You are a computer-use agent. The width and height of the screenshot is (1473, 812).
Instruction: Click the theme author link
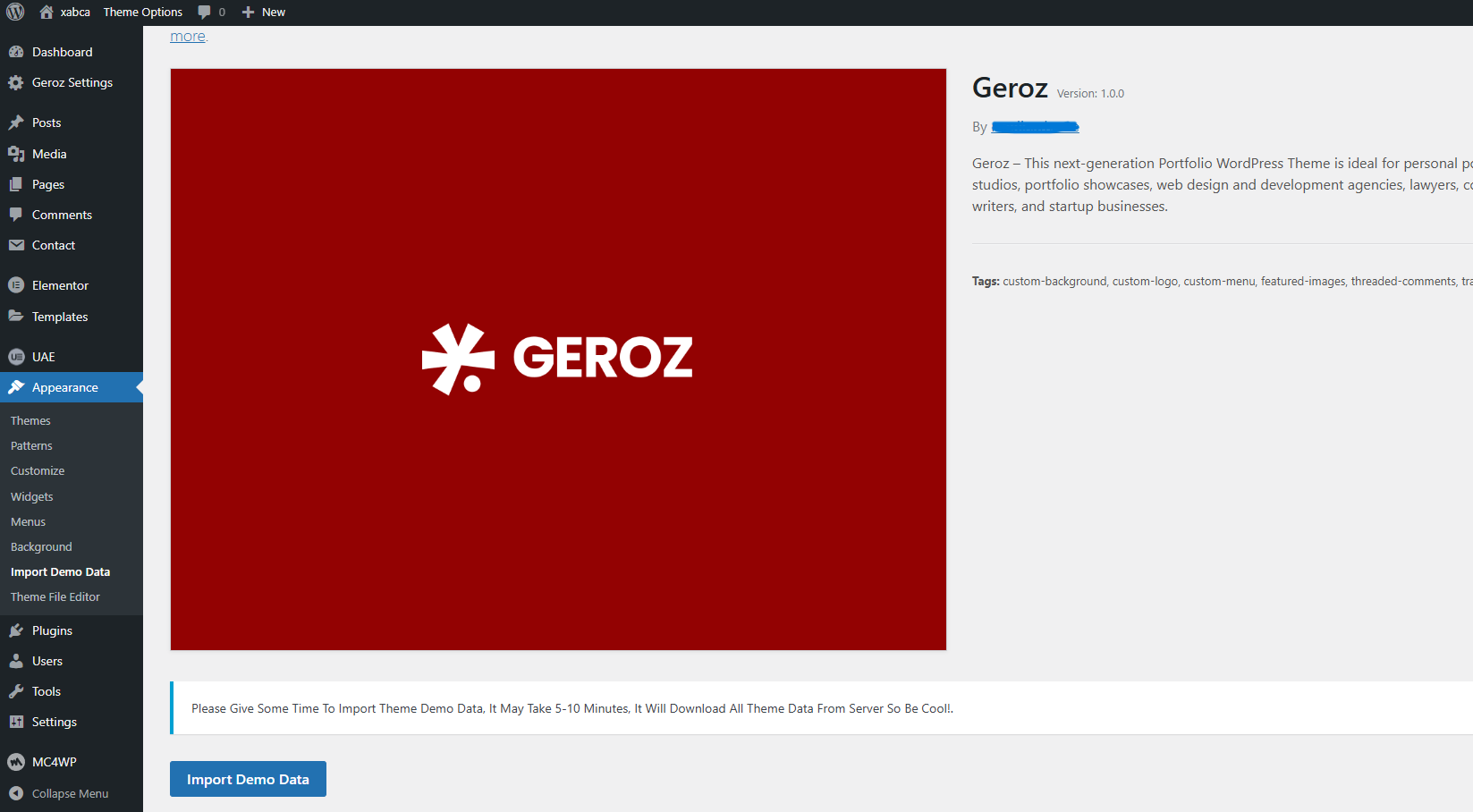[x=1035, y=127]
